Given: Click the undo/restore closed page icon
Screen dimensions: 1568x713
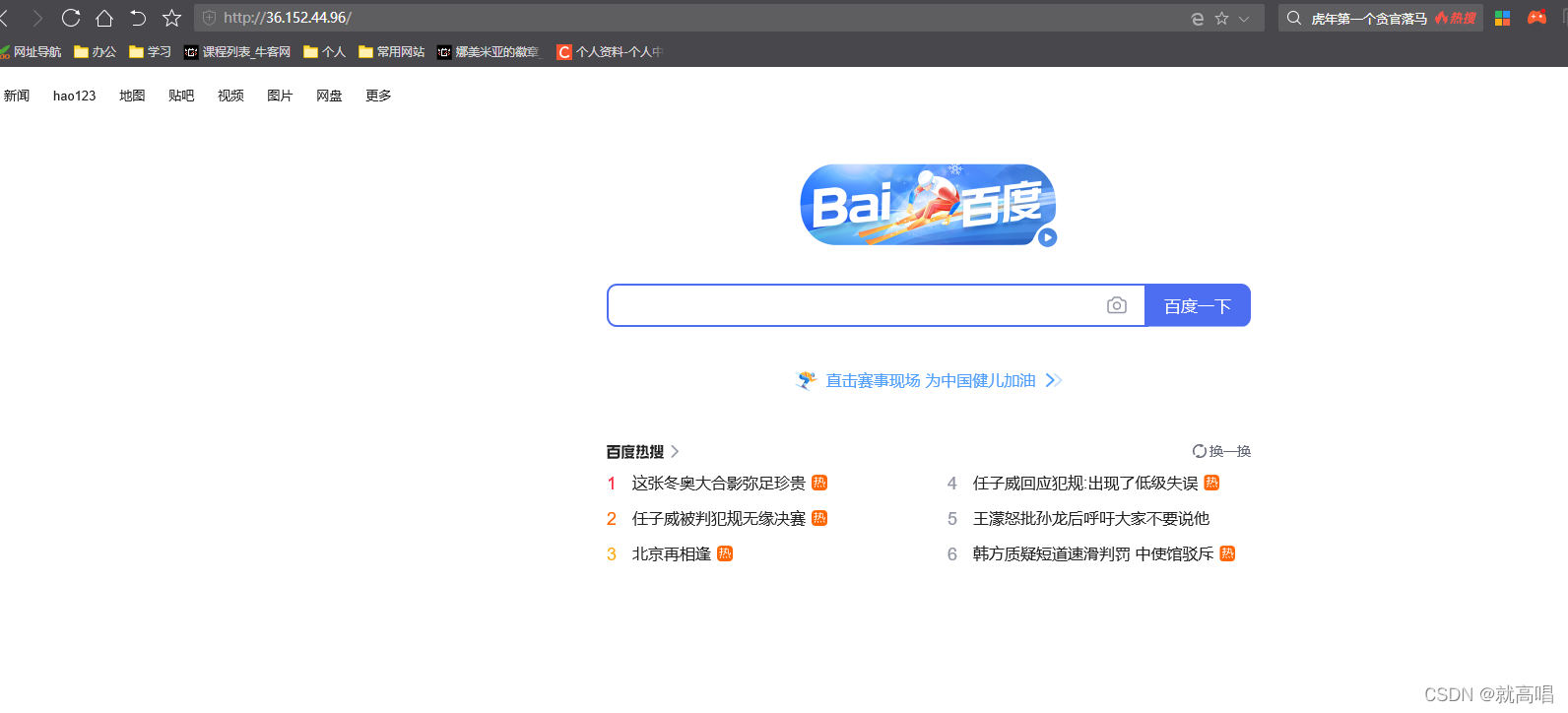Looking at the screenshot, I should [138, 18].
